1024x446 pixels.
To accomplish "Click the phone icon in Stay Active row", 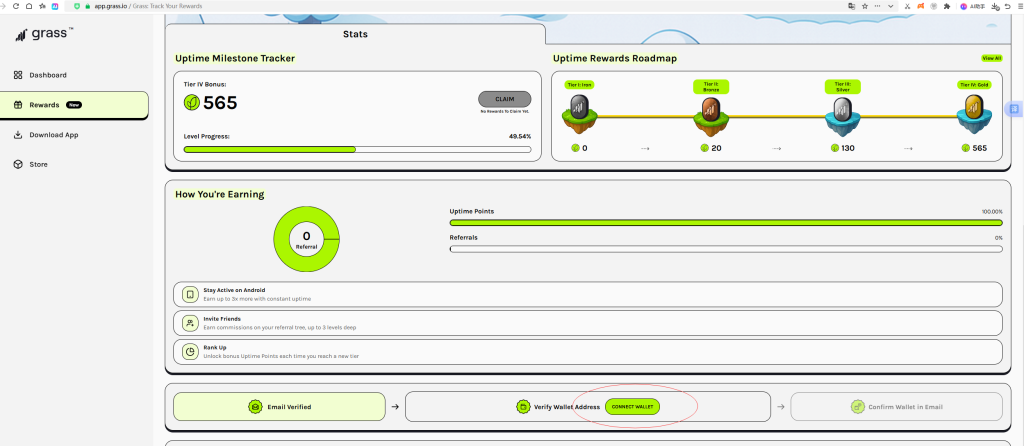I will click(x=190, y=295).
